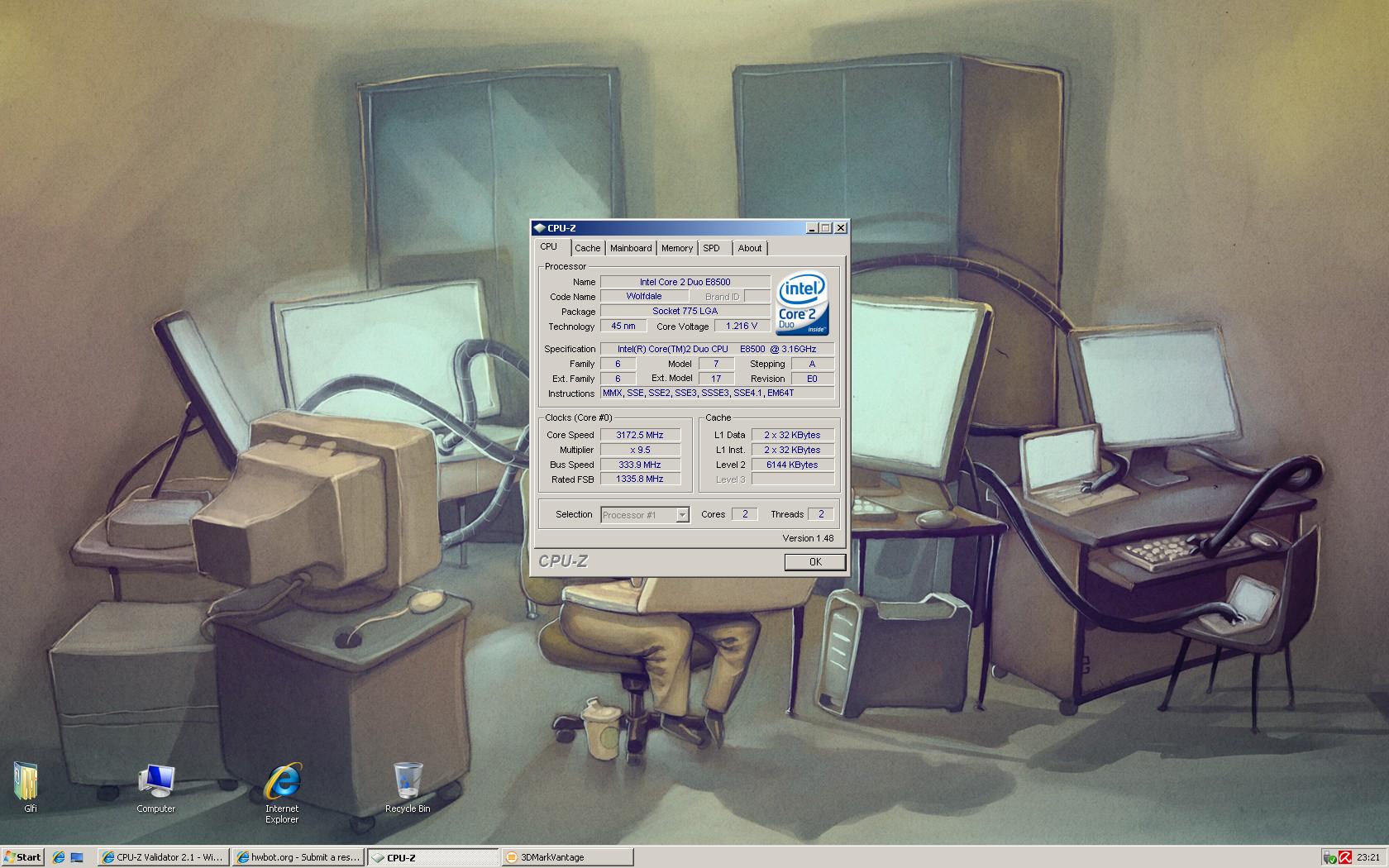Switch to the About tab
Screen dimensions: 1389x868
point(750,248)
